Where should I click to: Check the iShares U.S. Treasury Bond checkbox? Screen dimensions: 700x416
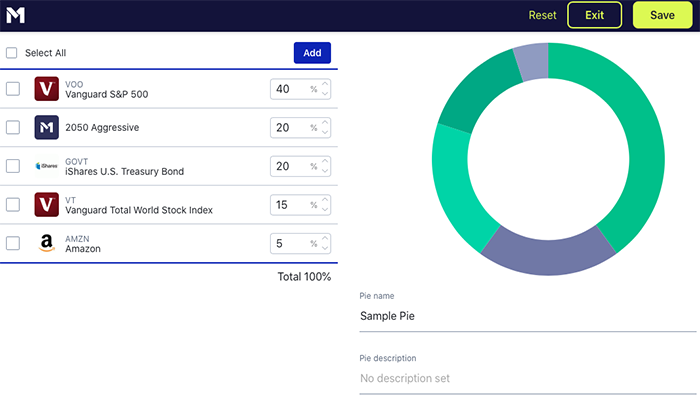(13, 166)
